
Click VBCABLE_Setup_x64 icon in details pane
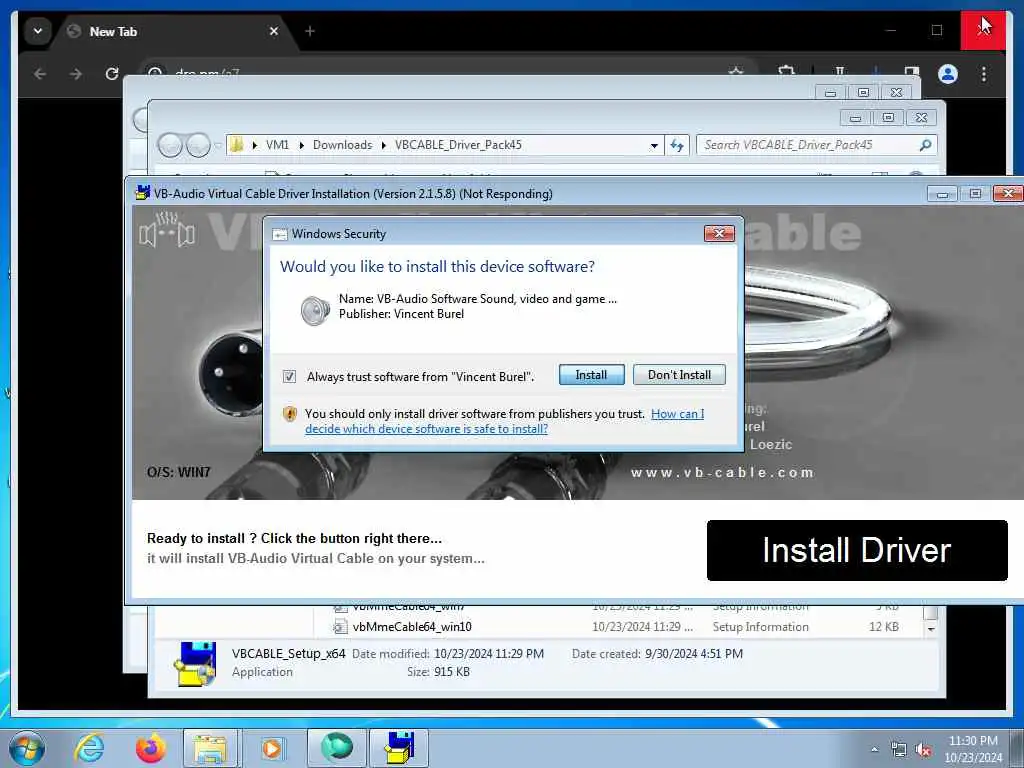pyautogui.click(x=195, y=664)
